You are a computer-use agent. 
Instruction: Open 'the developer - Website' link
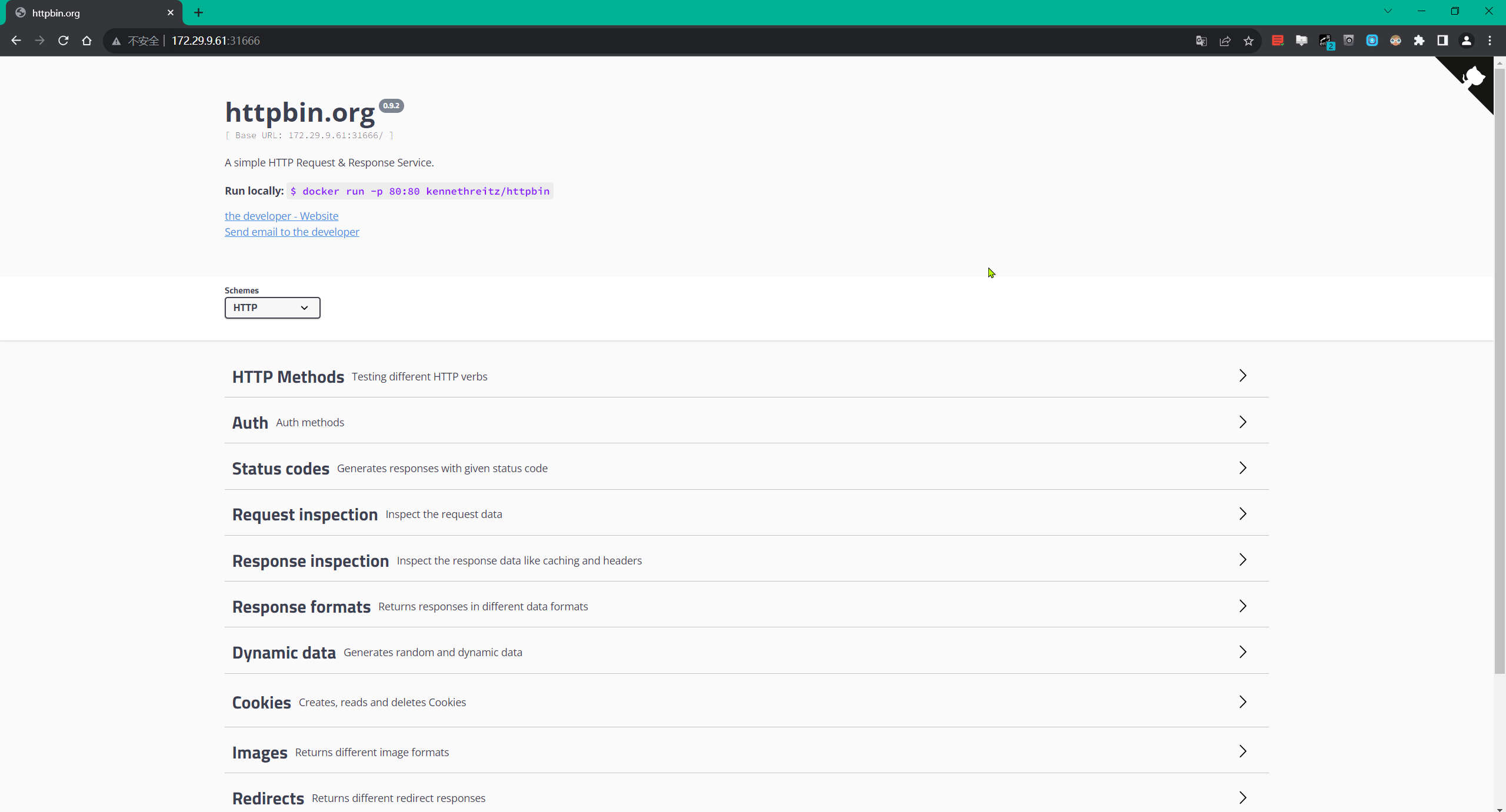point(281,216)
